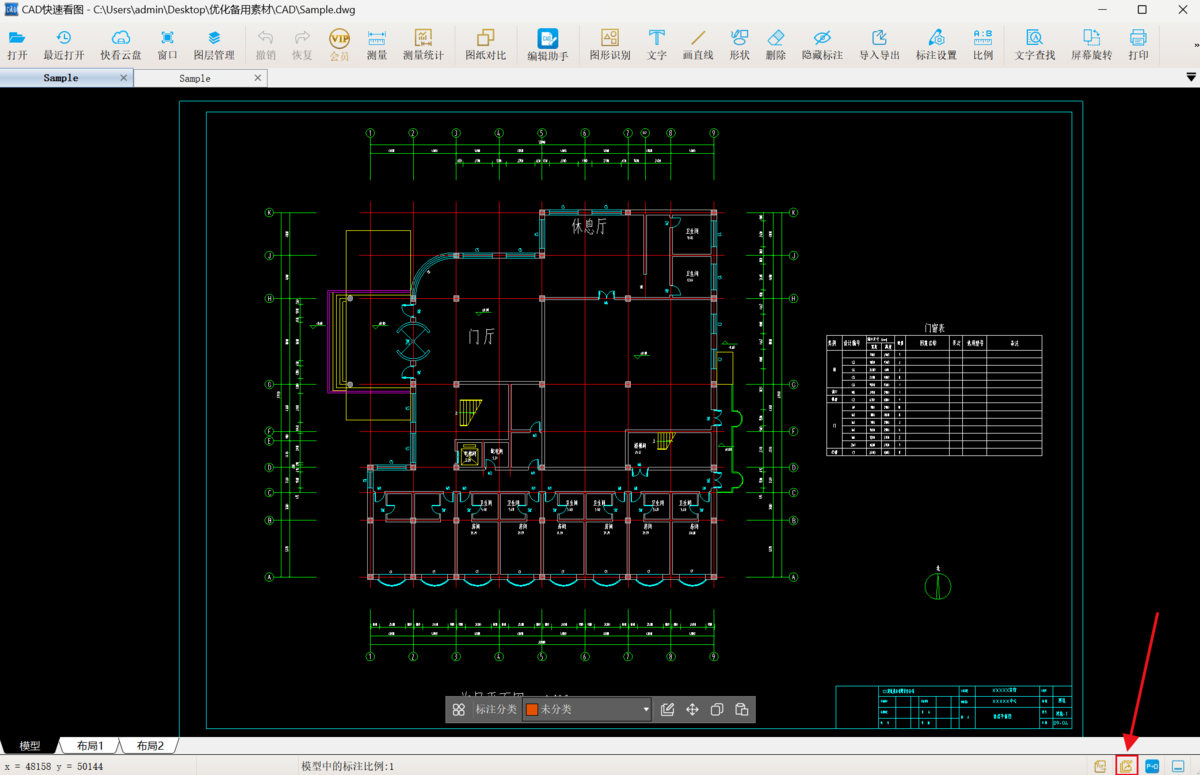Open 快看云盘 cloud drive
The height and width of the screenshot is (775, 1200).
point(121,45)
